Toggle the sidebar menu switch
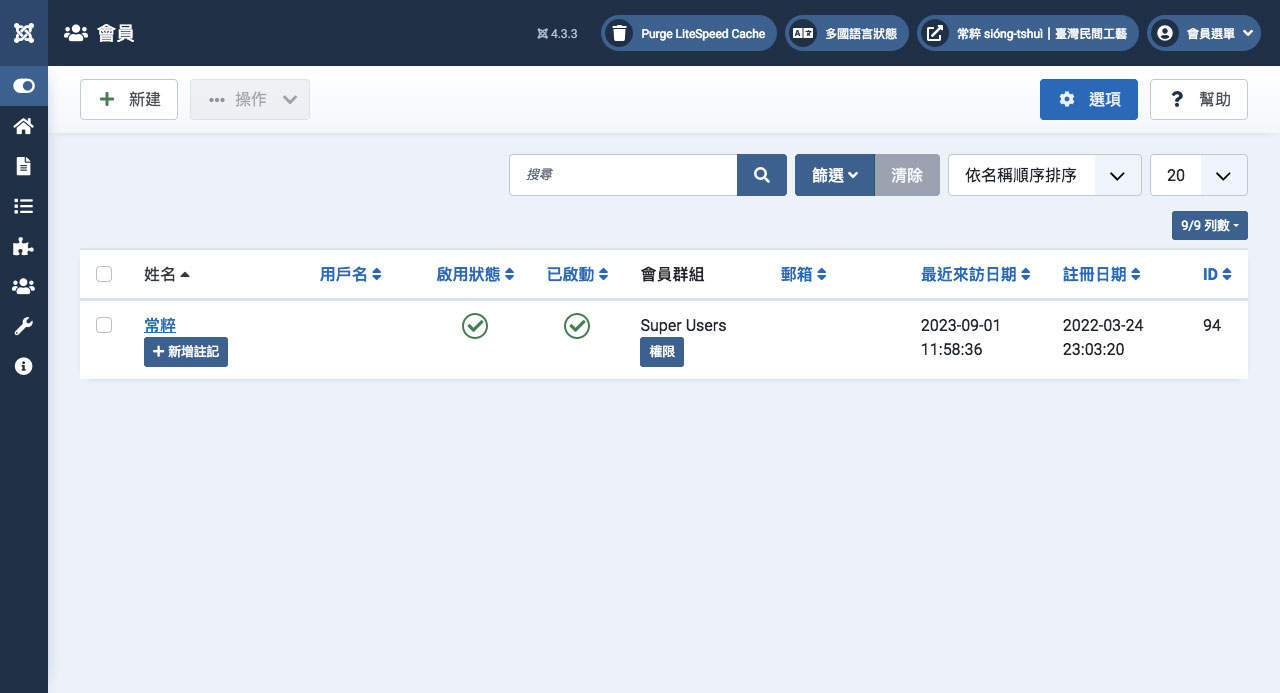Screen dimensions: 1280x693 pyautogui.click(x=24, y=86)
